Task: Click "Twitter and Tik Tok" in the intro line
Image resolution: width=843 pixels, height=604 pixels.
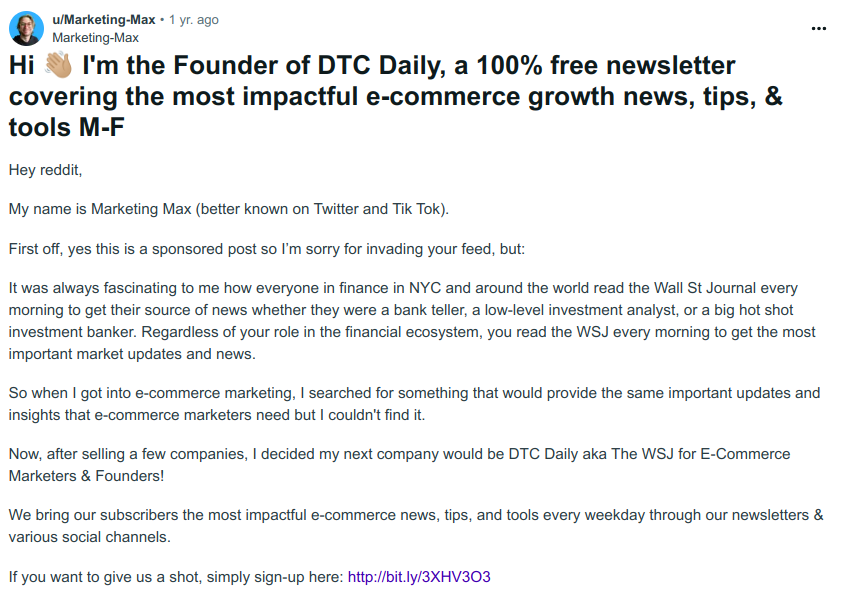Action: coord(380,209)
